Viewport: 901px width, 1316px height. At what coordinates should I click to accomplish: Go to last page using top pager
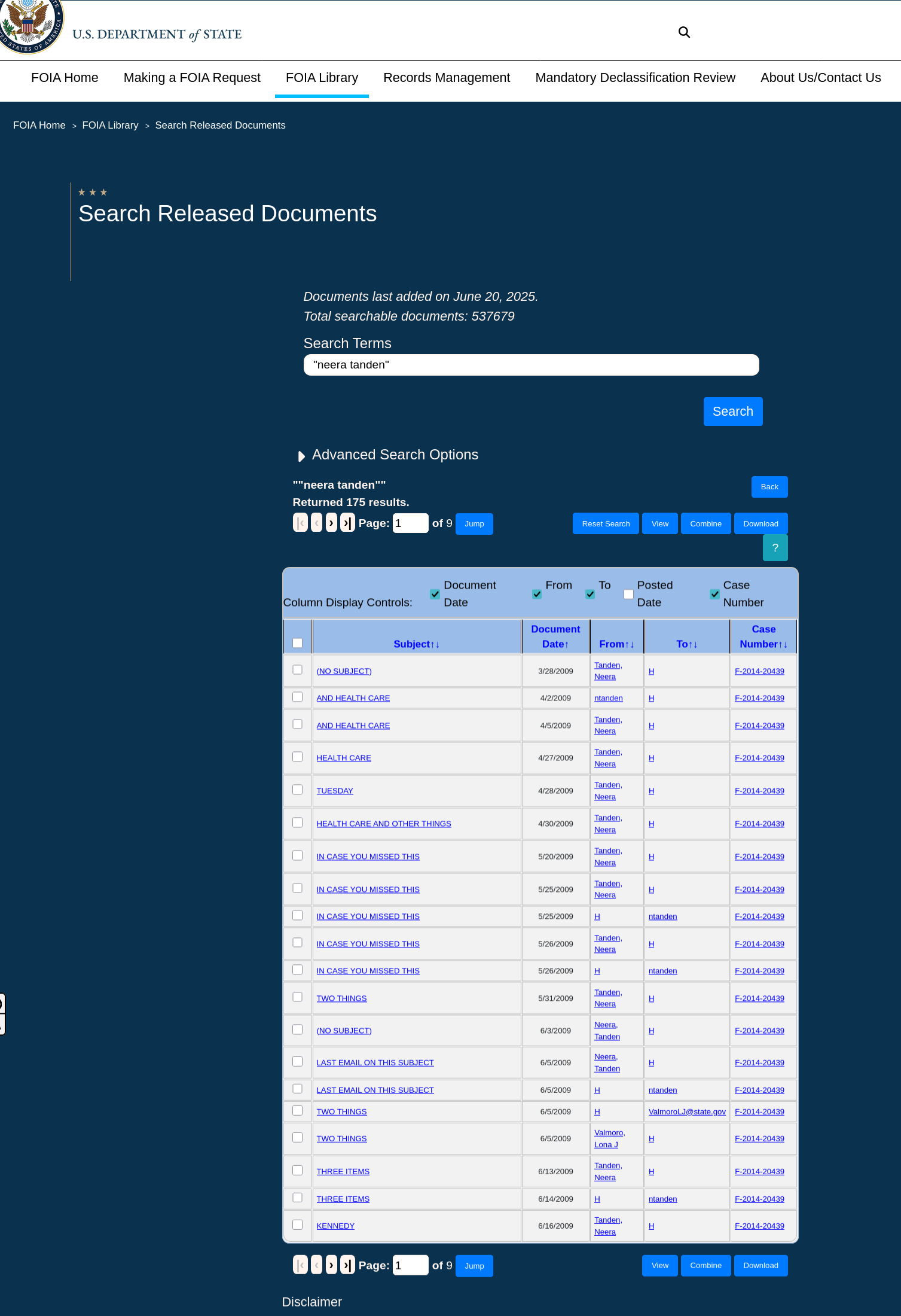[347, 523]
